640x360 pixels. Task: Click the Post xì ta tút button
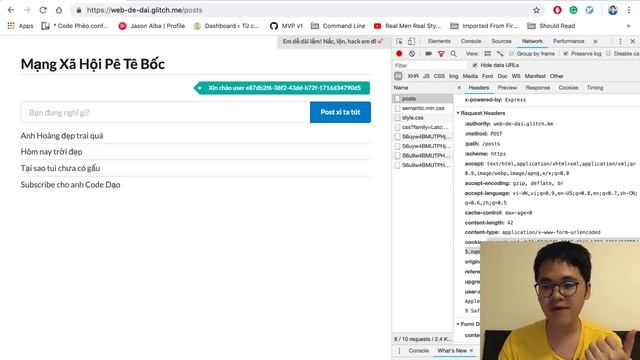(340, 112)
